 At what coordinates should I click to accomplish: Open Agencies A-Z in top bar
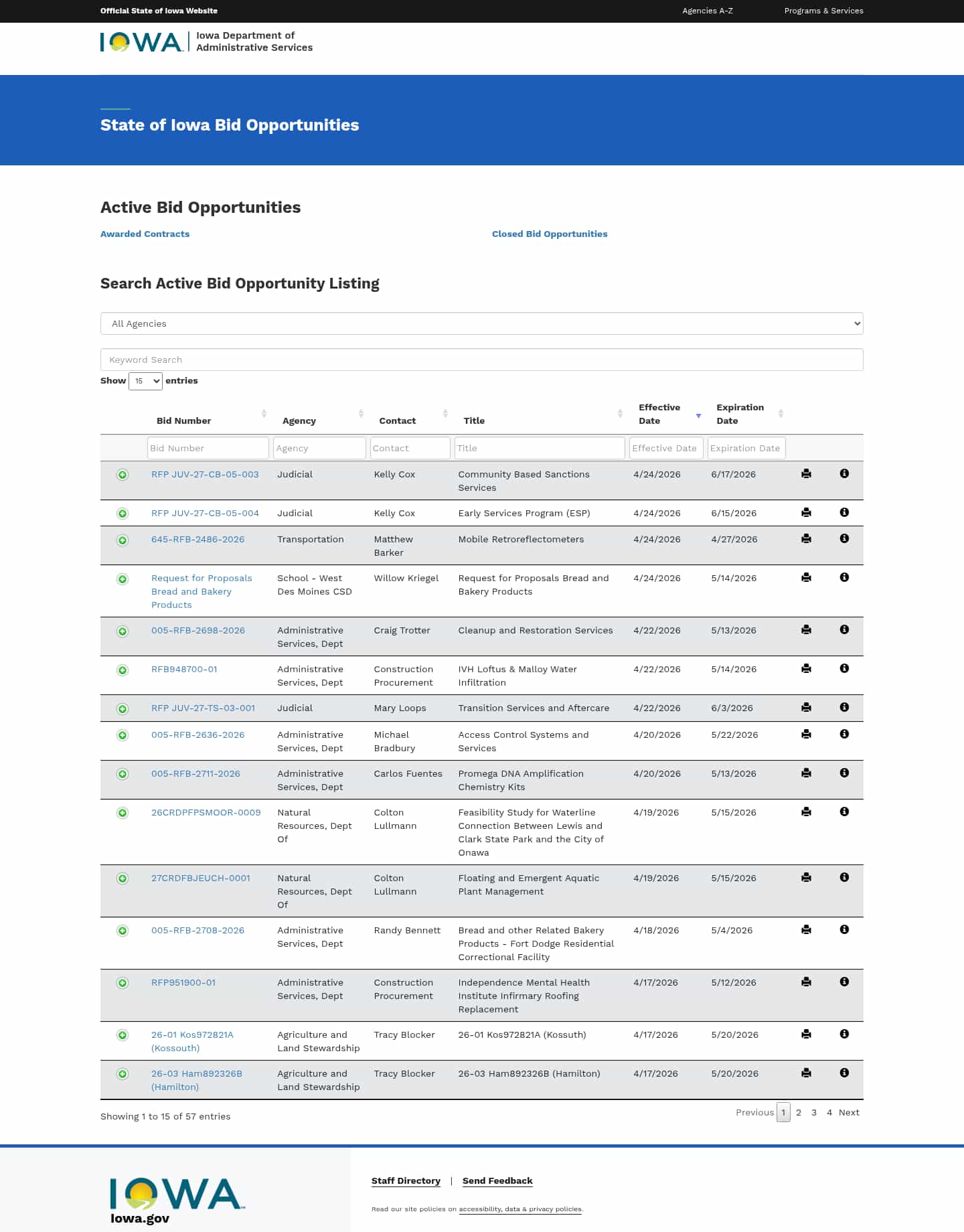[x=707, y=11]
